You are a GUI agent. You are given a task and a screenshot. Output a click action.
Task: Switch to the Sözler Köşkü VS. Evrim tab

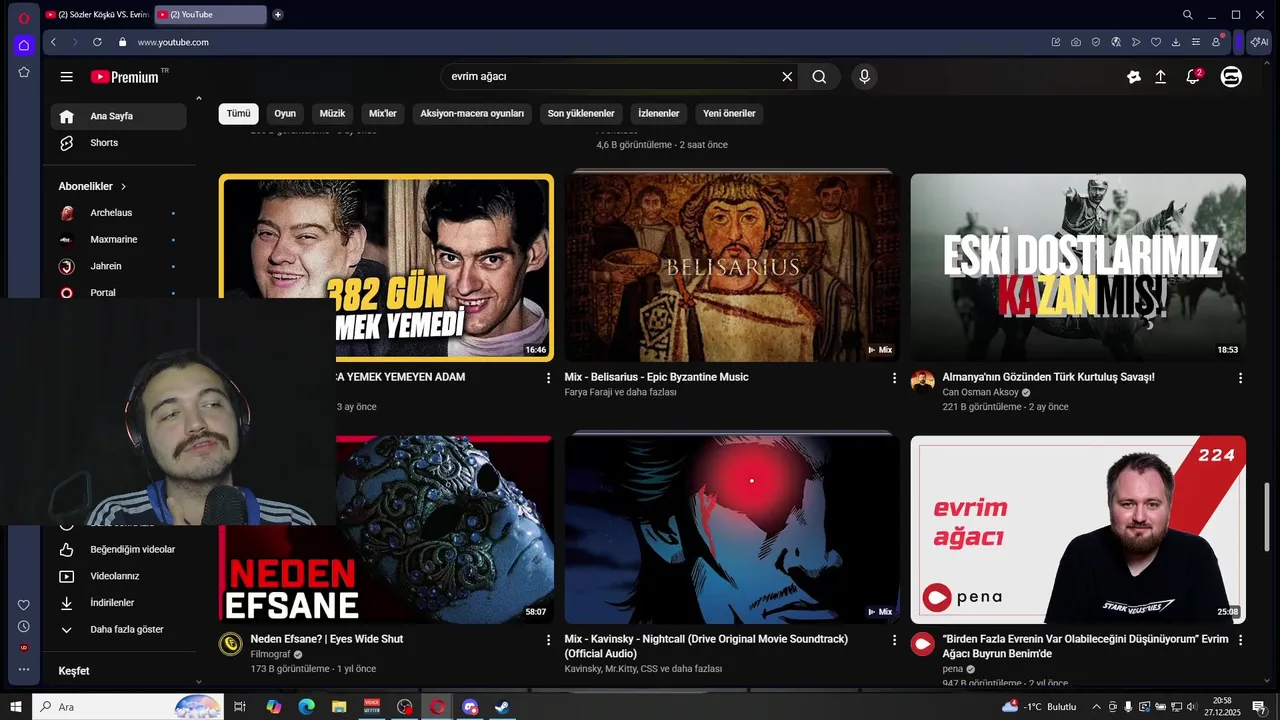pos(97,15)
